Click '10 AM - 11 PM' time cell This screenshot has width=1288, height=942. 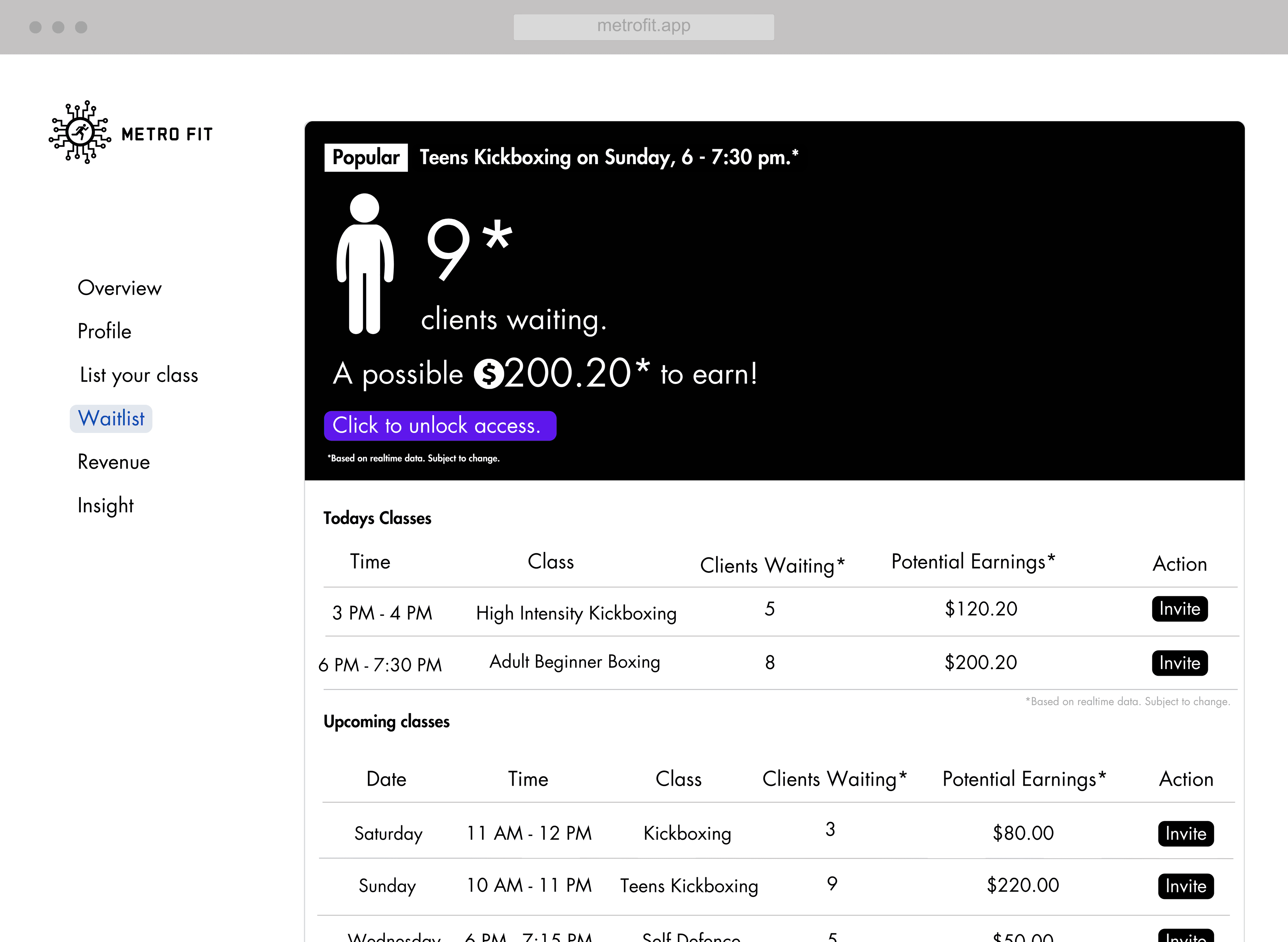[529, 886]
